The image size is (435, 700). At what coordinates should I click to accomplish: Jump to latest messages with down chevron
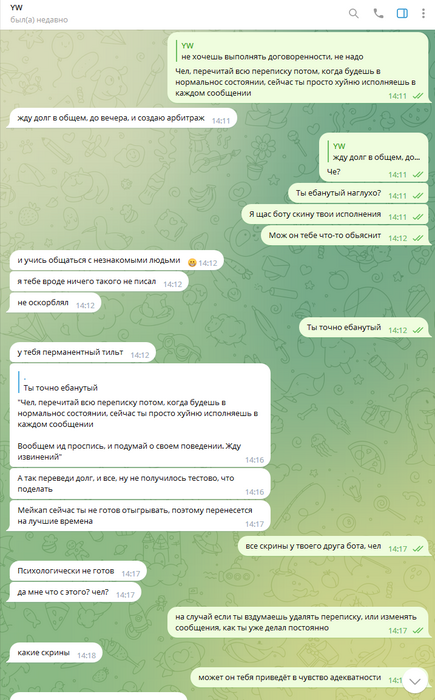click(415, 681)
